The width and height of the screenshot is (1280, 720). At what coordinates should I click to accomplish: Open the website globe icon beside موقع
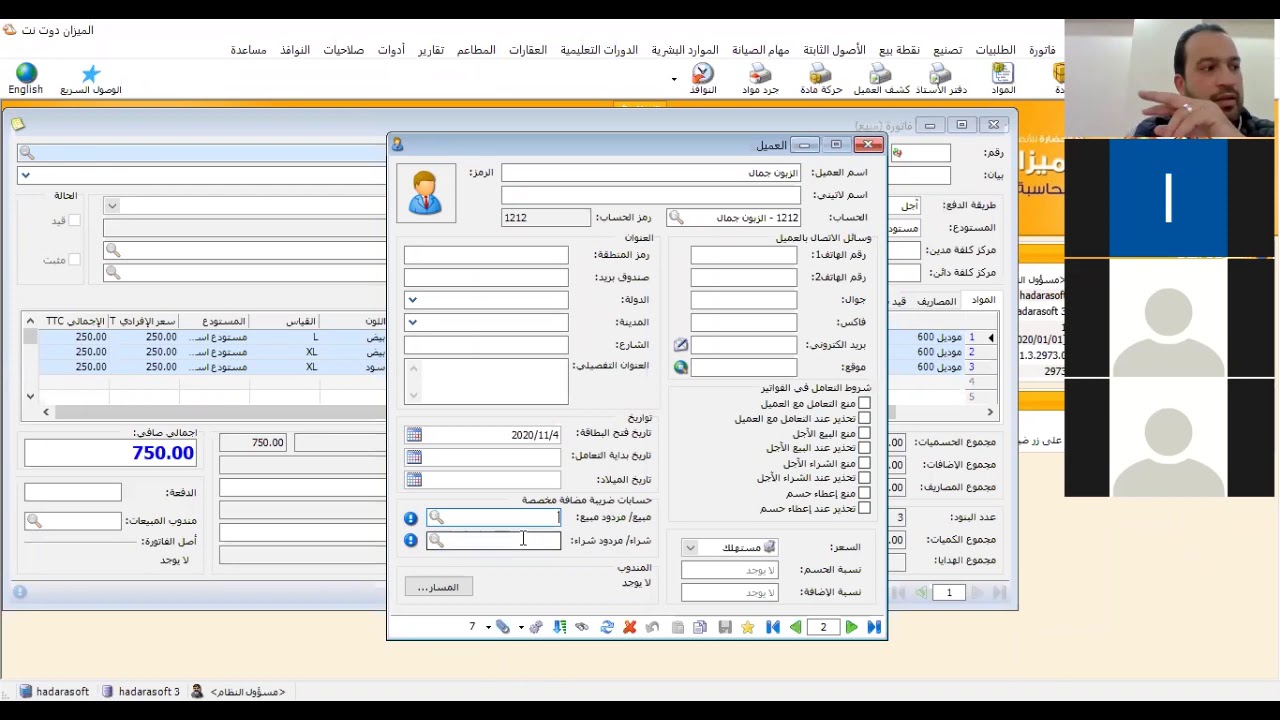tap(681, 367)
